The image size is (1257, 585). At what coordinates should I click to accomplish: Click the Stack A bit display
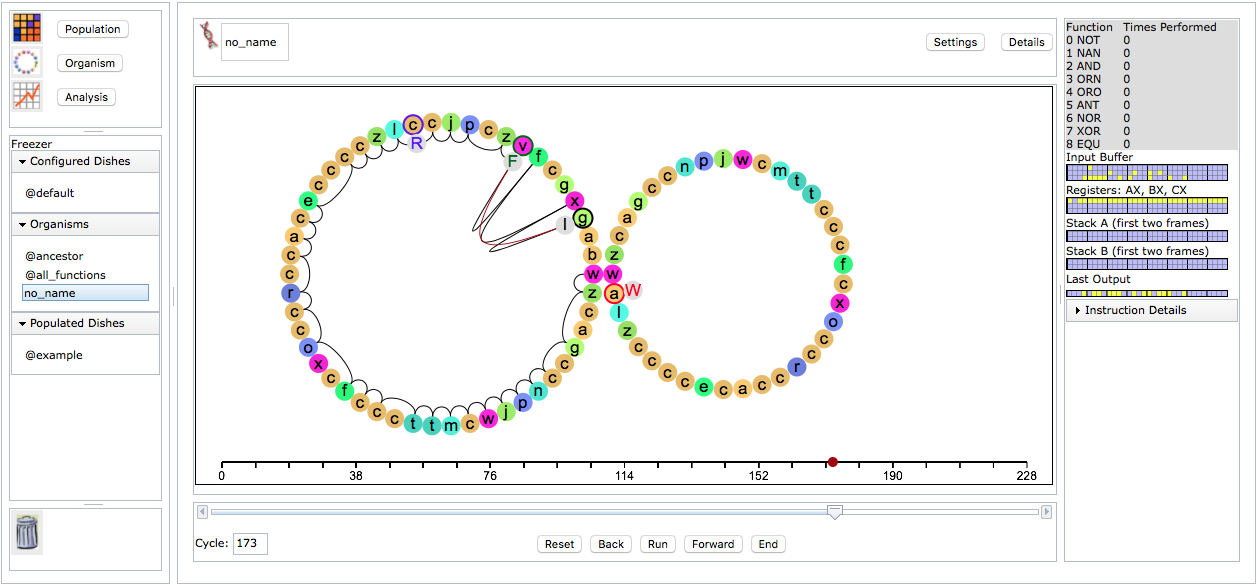[1146, 236]
